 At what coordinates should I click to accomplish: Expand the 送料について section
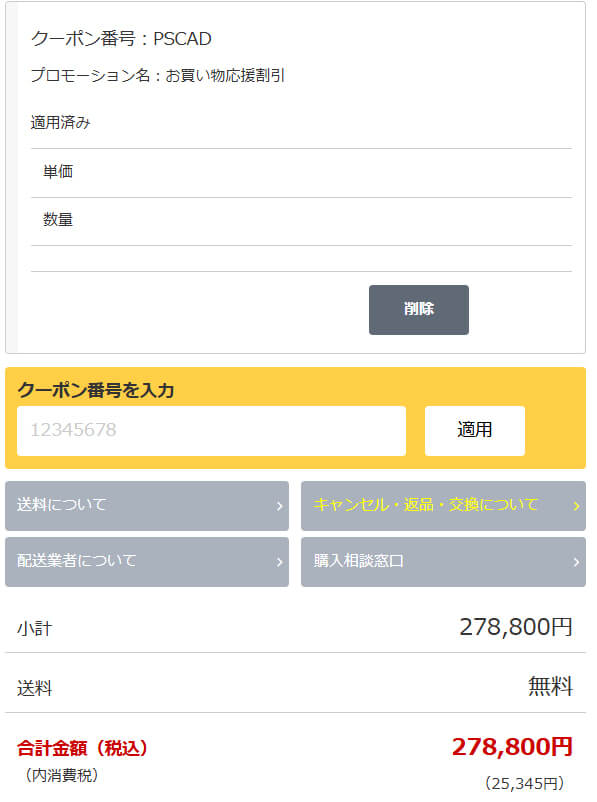click(147, 506)
